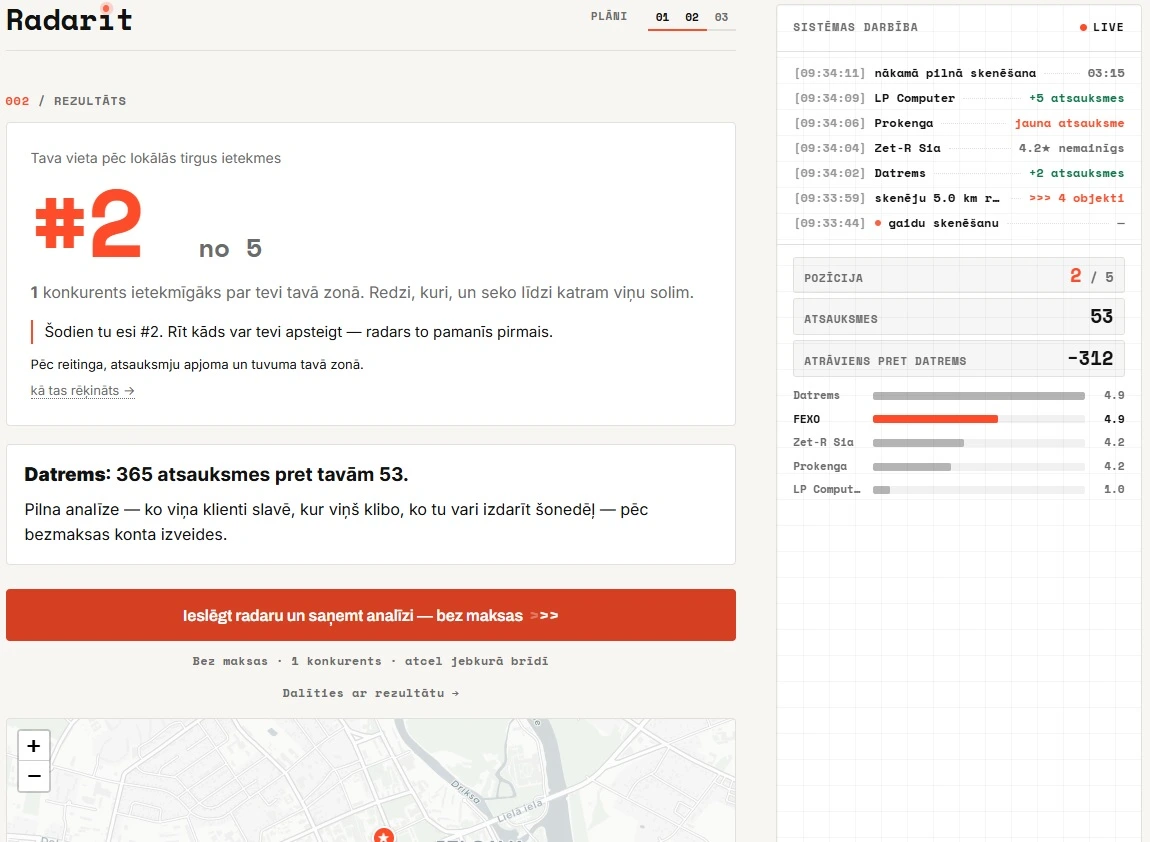Open the Radarit logo home link
This screenshot has width=1150, height=842.
coord(69,19)
